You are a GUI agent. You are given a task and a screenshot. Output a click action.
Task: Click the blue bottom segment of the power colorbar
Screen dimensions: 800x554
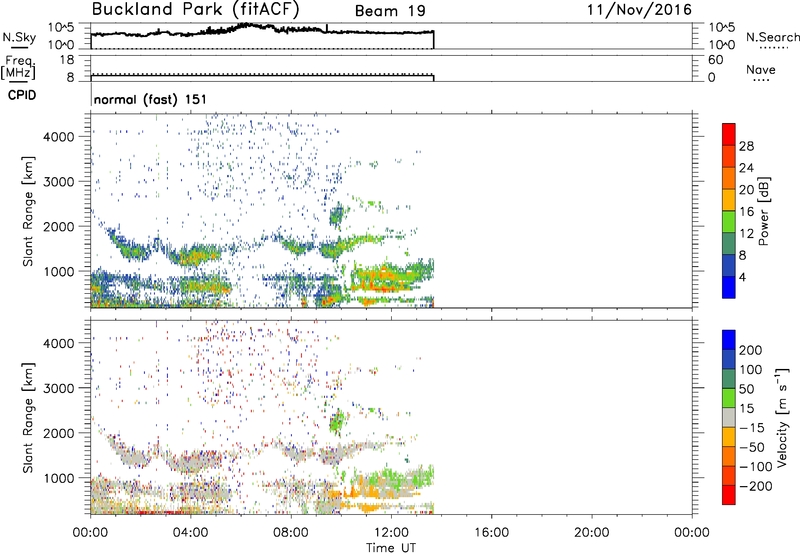coord(729,287)
